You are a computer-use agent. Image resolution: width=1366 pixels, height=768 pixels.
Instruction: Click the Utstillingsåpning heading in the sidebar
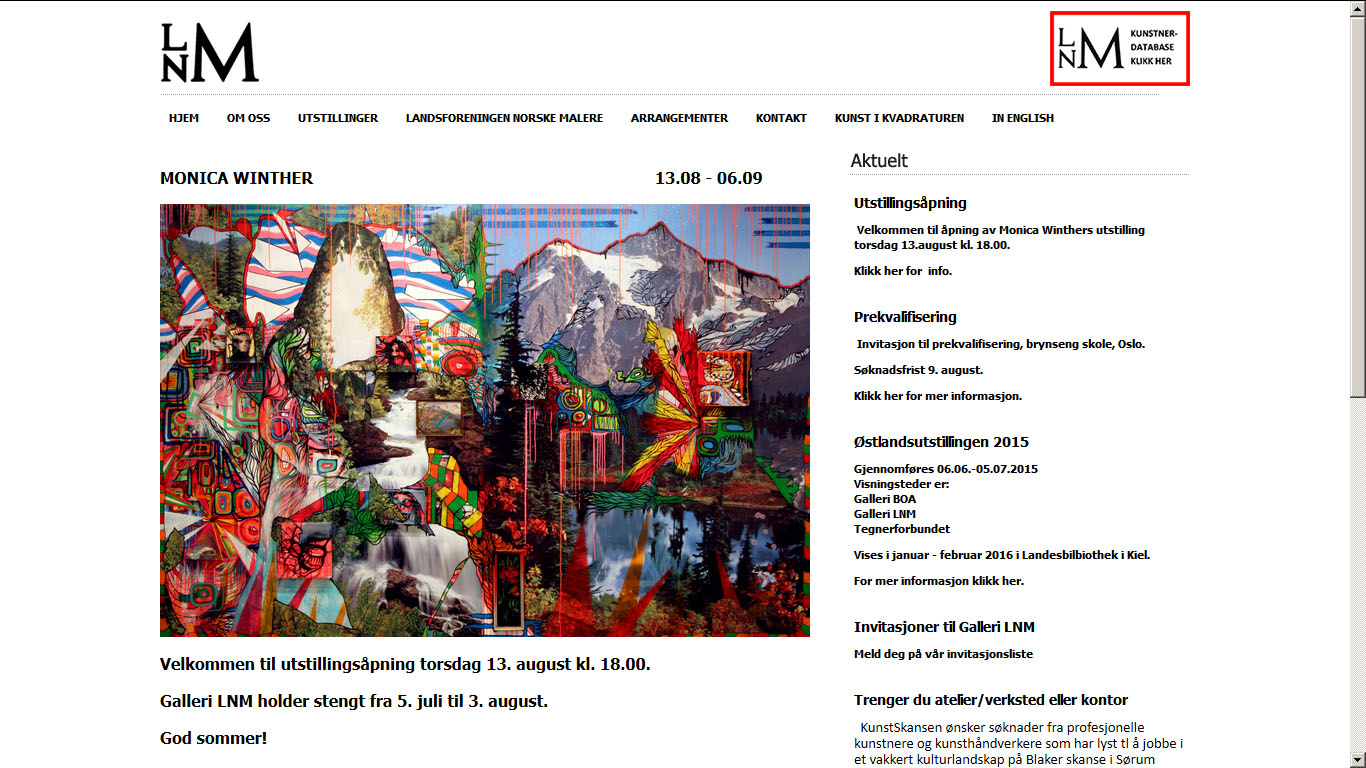click(910, 203)
